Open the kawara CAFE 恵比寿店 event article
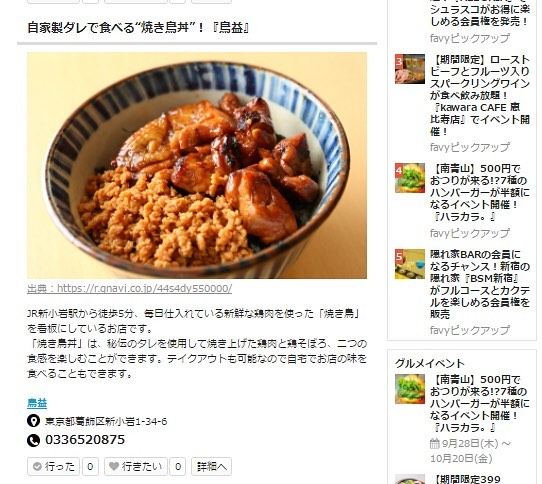The image size is (542, 484). tap(480, 95)
